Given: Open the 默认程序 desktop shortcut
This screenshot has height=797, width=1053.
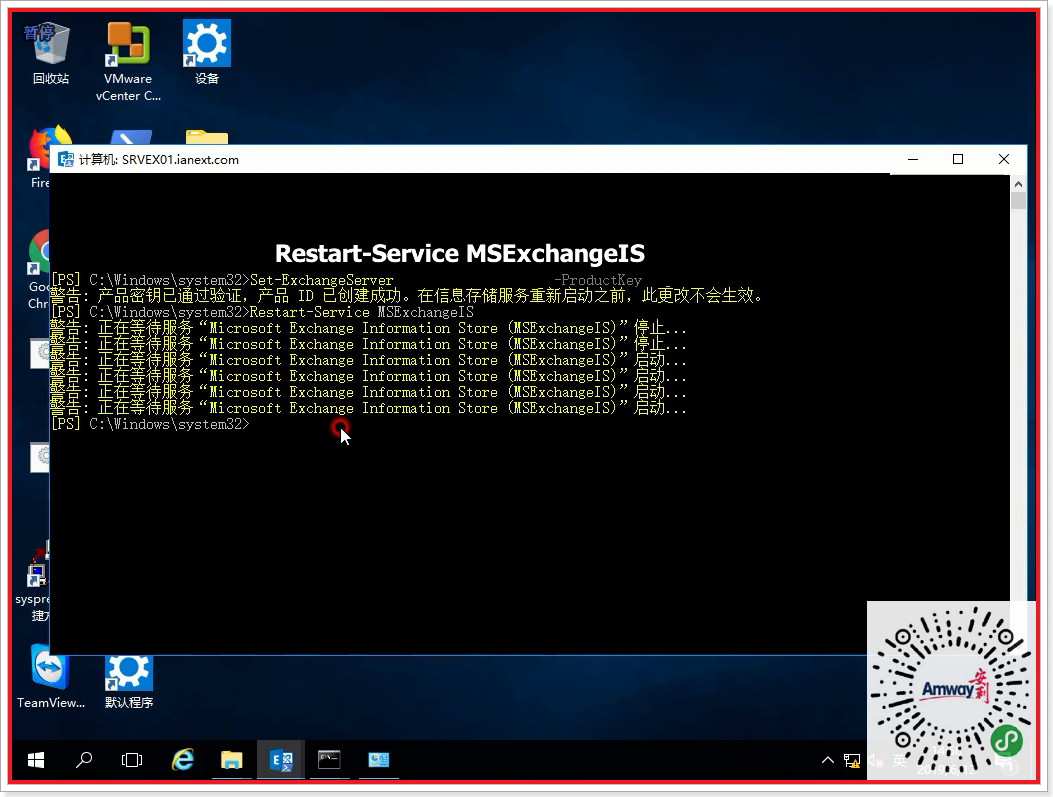Looking at the screenshot, I should 129,682.
